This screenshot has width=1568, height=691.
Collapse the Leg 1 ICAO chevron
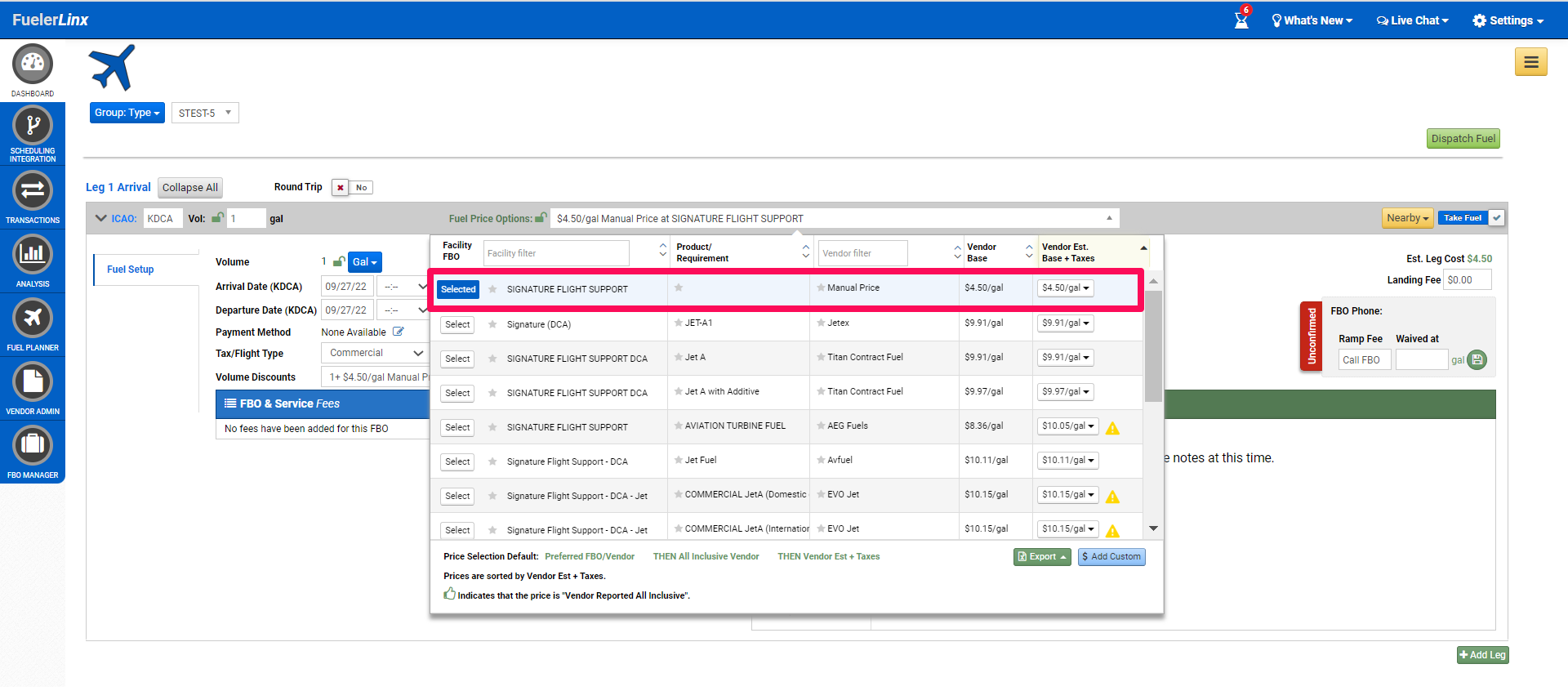click(101, 218)
